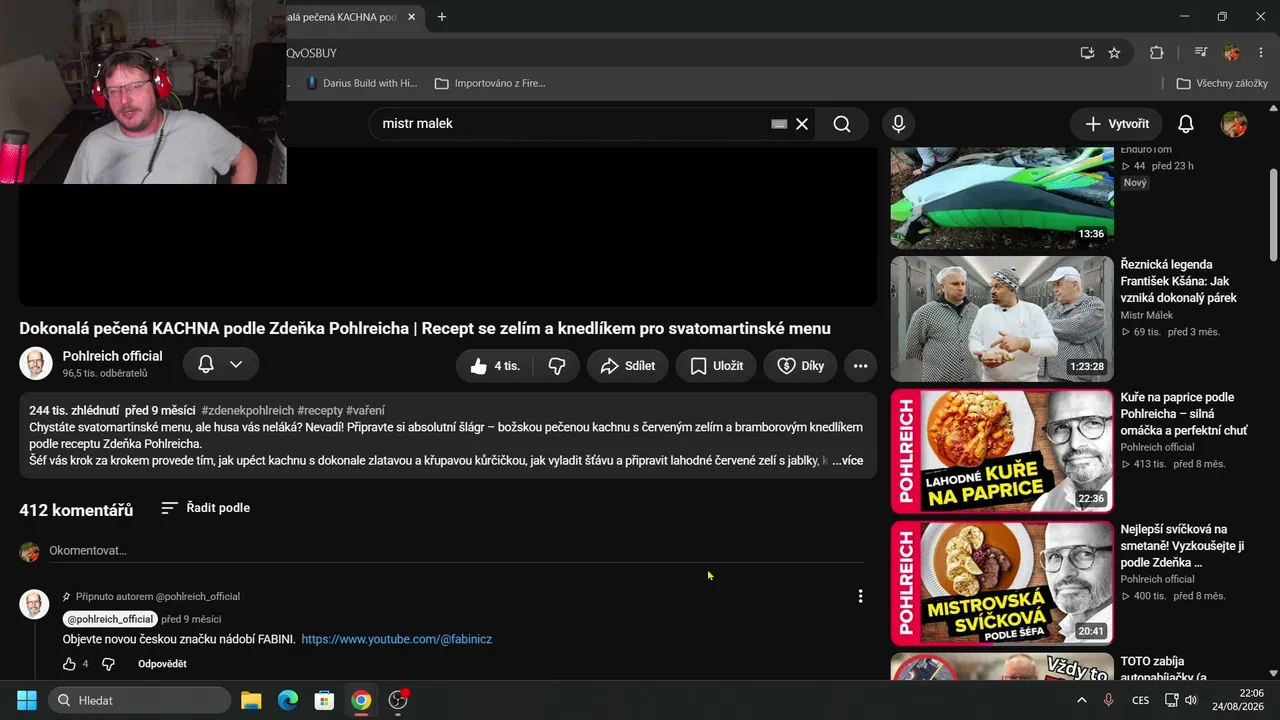Open Chrome profile avatar
1280x720 pixels.
(x=1231, y=53)
